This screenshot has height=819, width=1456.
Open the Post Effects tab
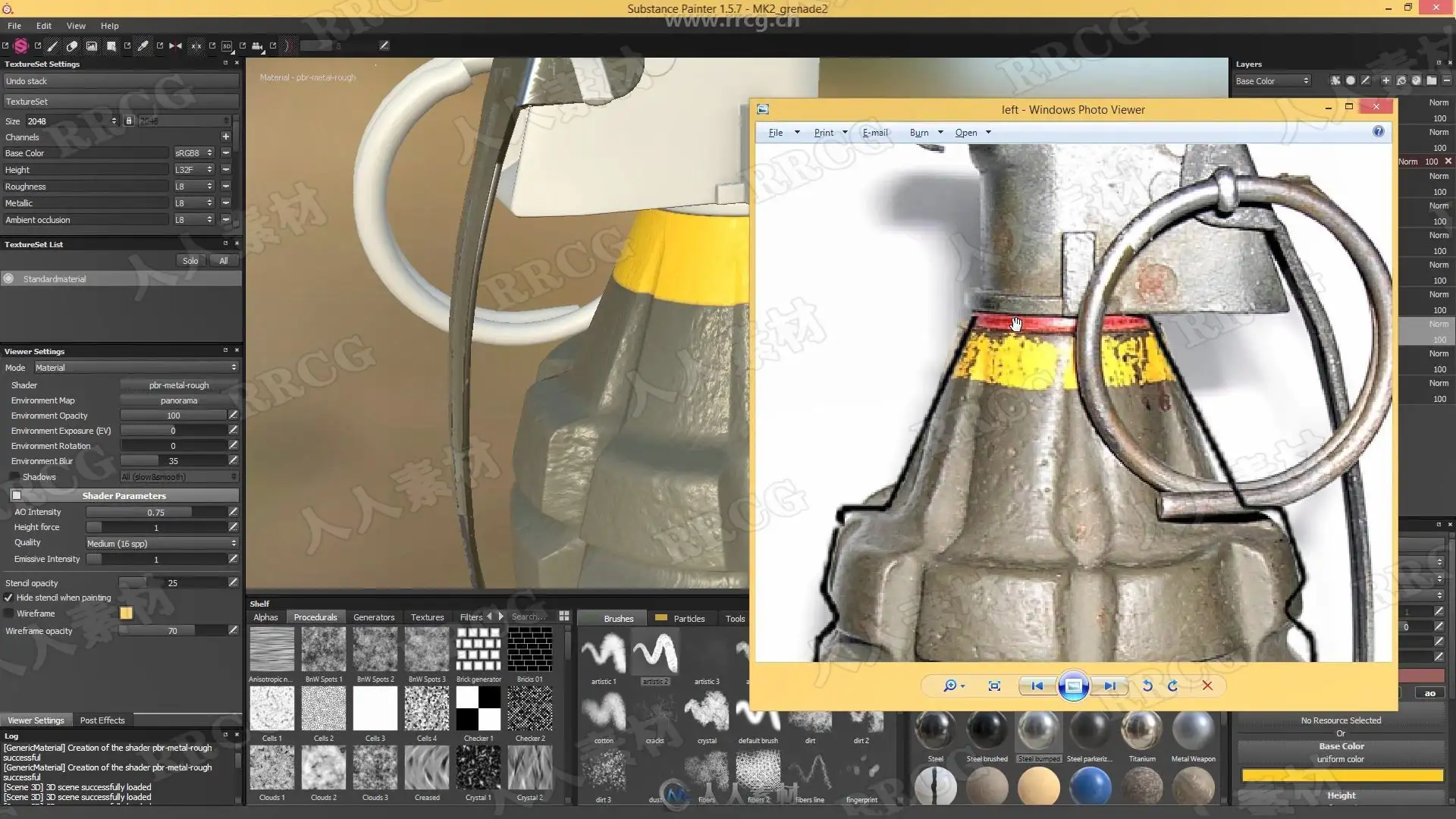(x=102, y=720)
